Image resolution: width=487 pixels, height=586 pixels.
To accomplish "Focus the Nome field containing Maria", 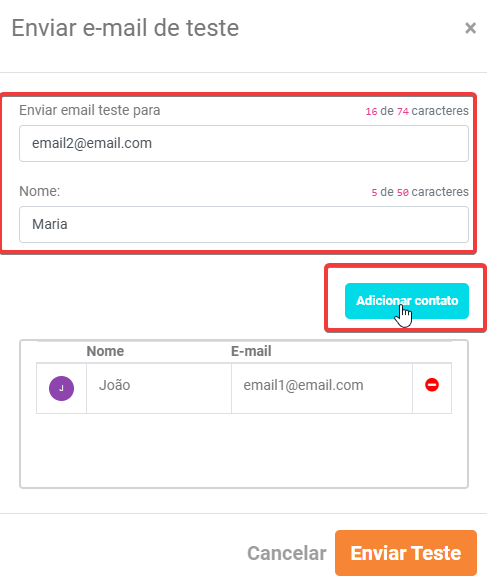I will 244,224.
